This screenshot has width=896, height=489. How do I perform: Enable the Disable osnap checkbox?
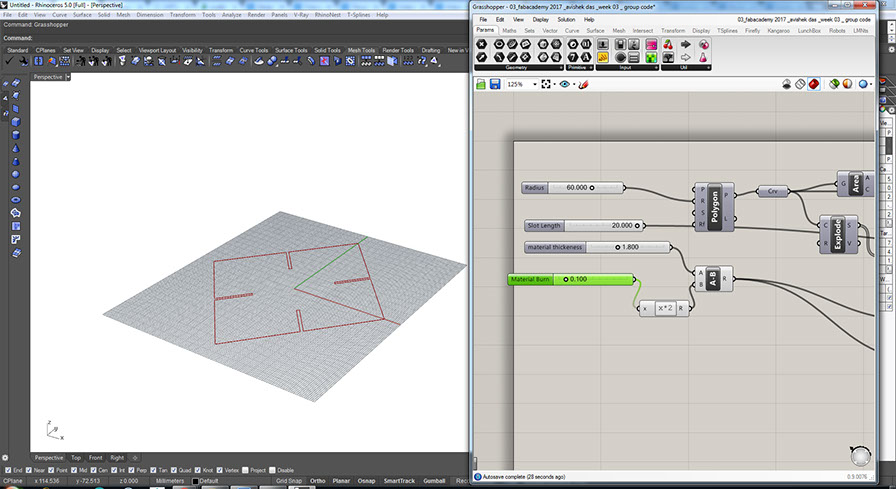[272, 470]
